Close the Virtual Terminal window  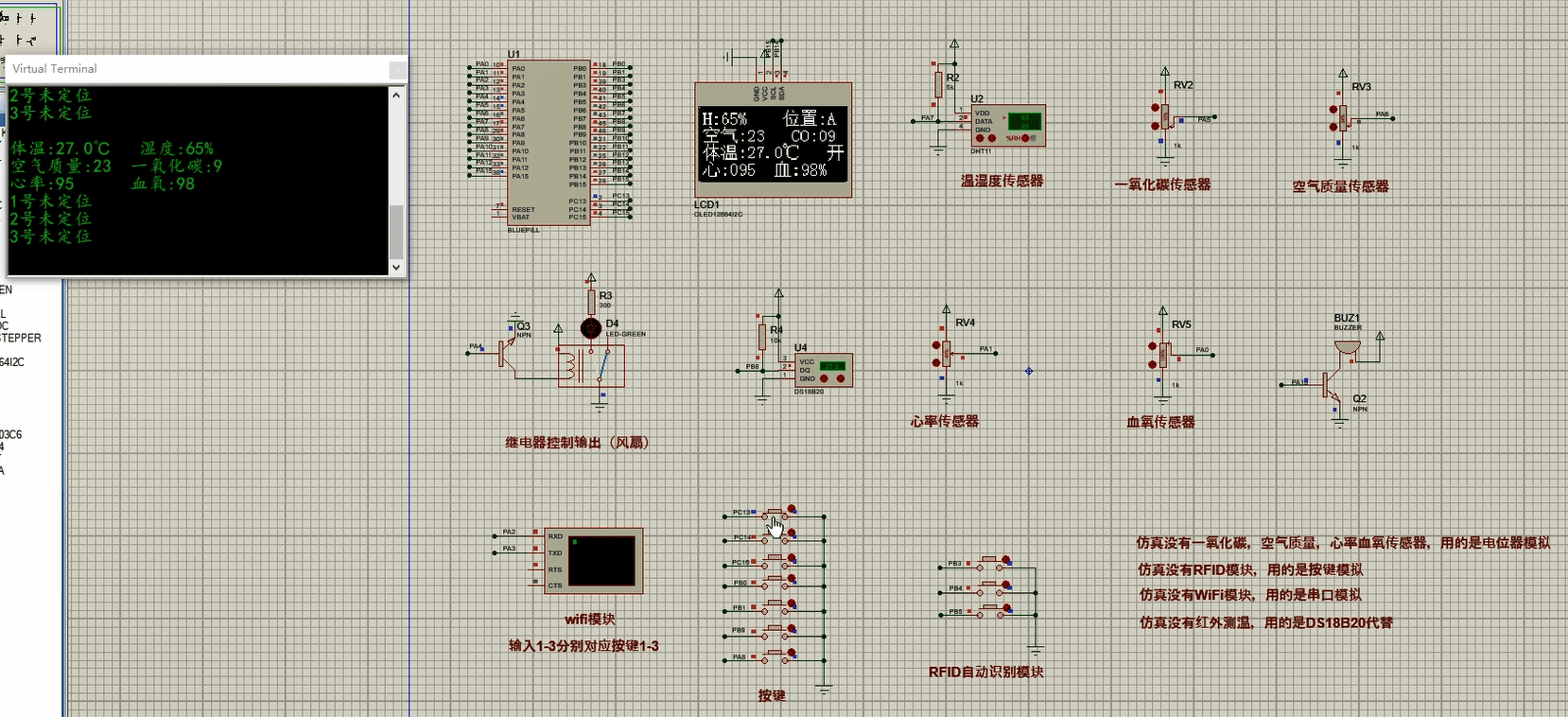tap(397, 69)
